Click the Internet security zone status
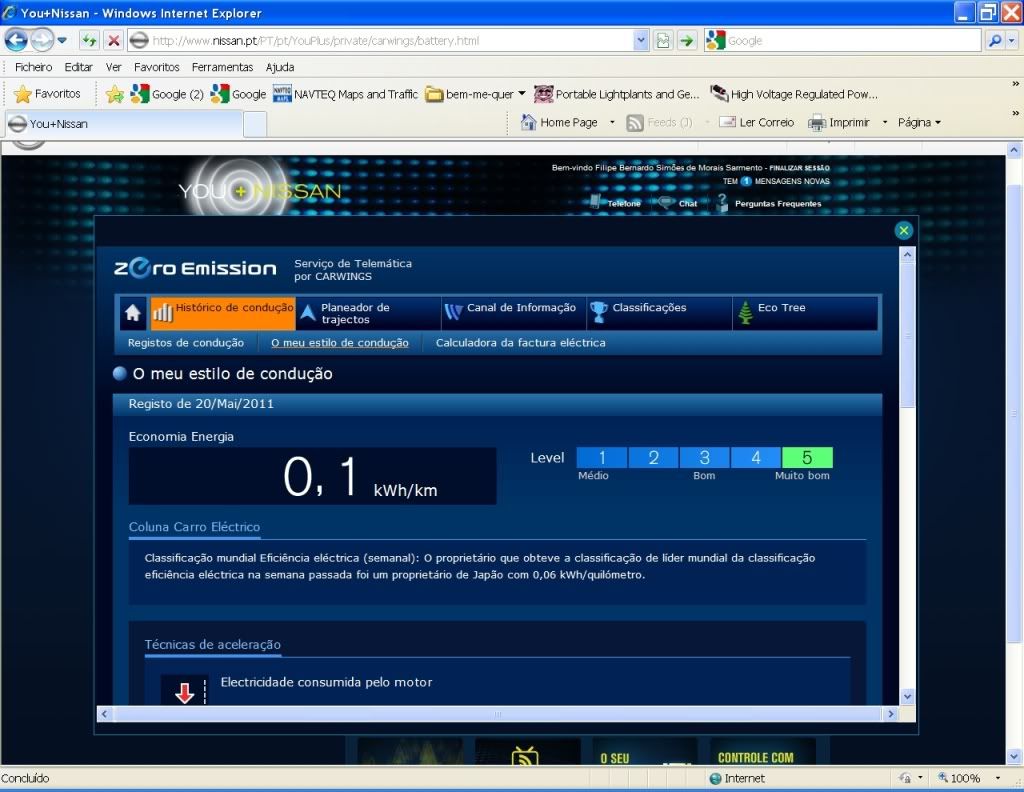The image size is (1024, 792). pyautogui.click(x=737, y=778)
